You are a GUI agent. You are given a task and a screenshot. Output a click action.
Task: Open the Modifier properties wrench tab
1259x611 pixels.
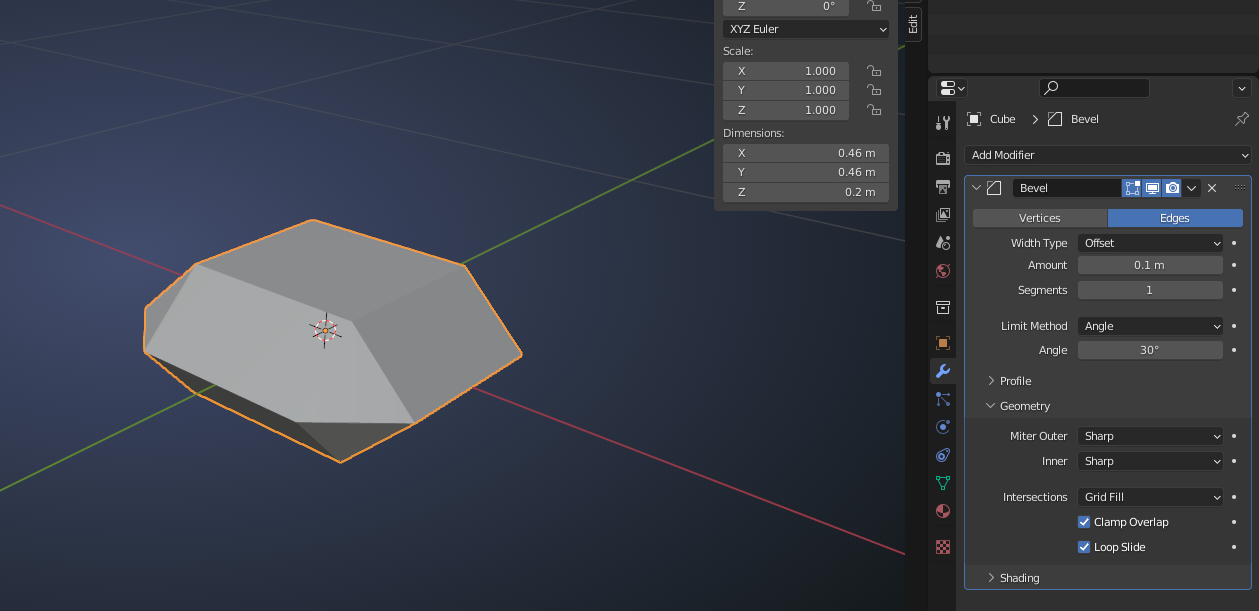point(942,371)
